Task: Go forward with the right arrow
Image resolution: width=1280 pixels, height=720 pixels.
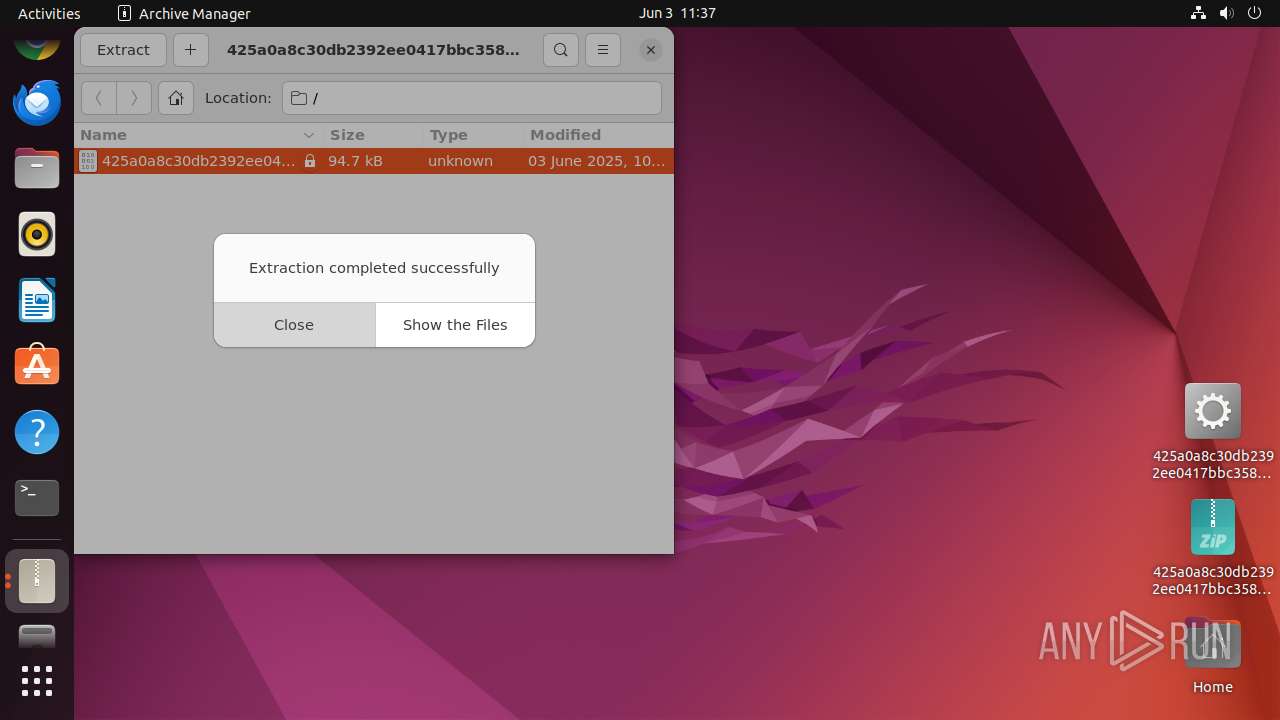Action: pyautogui.click(x=134, y=98)
